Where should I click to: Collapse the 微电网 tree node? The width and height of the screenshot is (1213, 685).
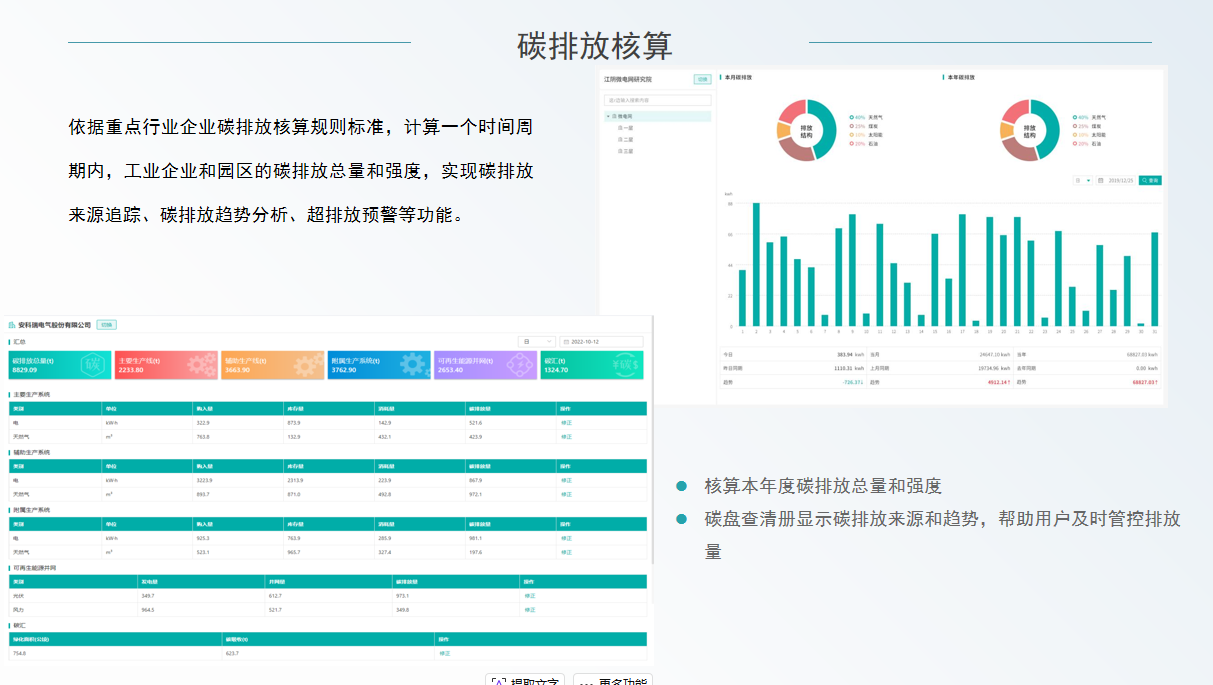click(607, 117)
